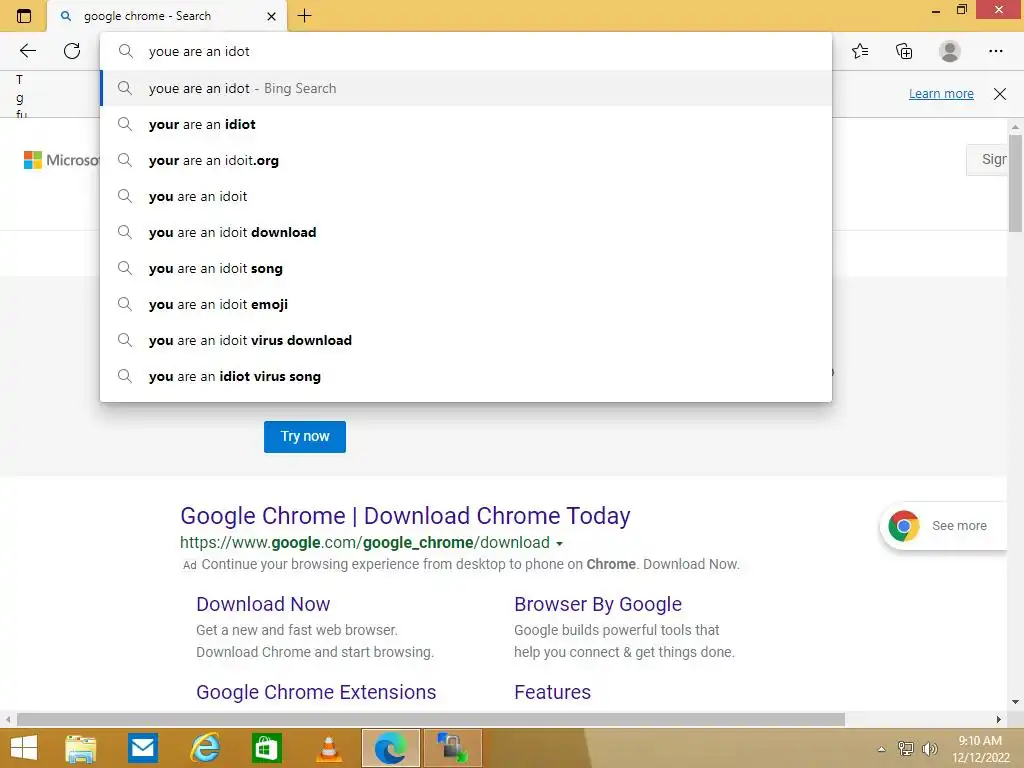This screenshot has height=768, width=1024.
Task: Click the scroll right arrow of the horizontal scrollbar
Action: 999,719
